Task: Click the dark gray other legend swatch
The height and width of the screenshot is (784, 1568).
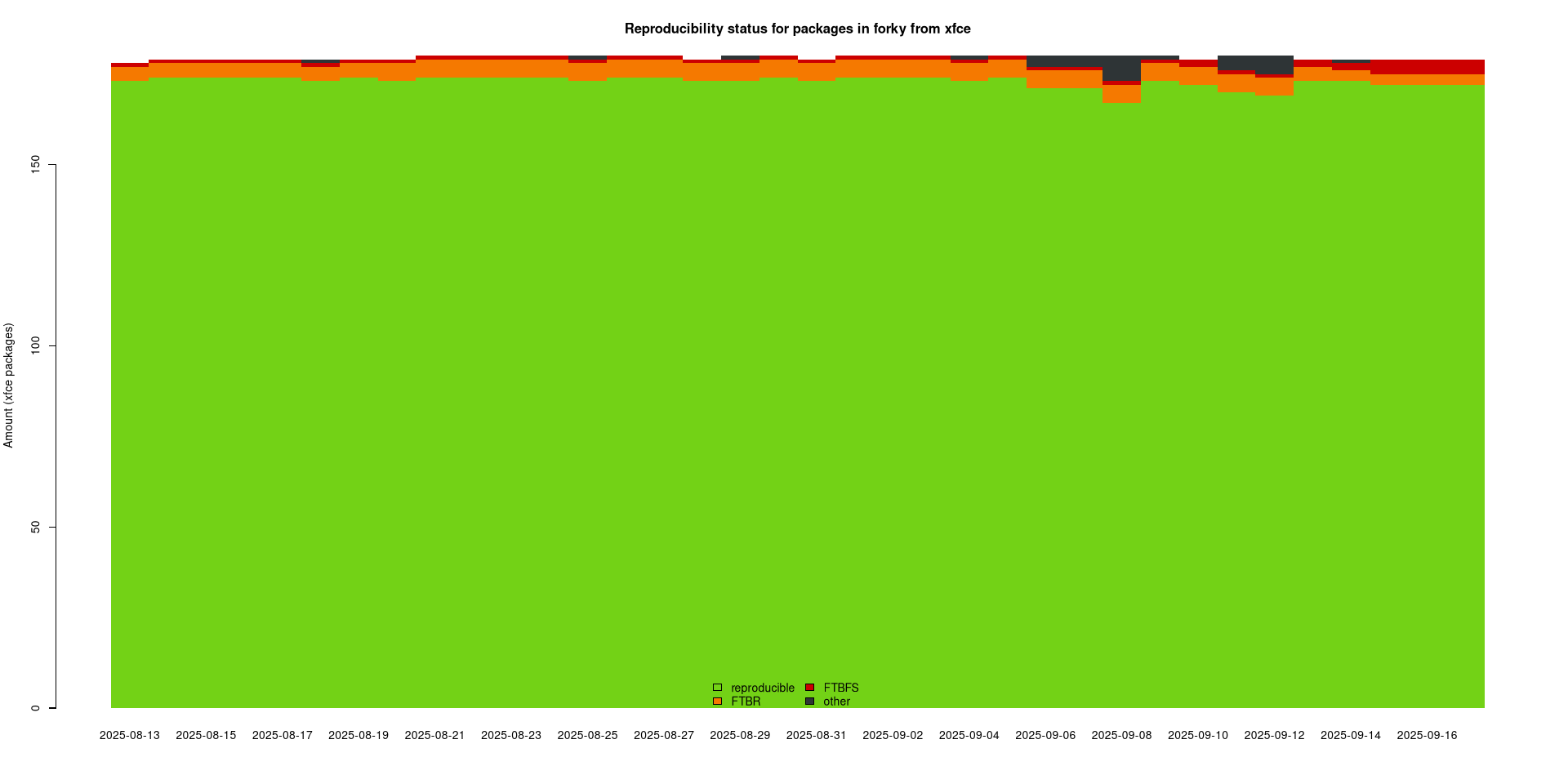Action: [809, 702]
